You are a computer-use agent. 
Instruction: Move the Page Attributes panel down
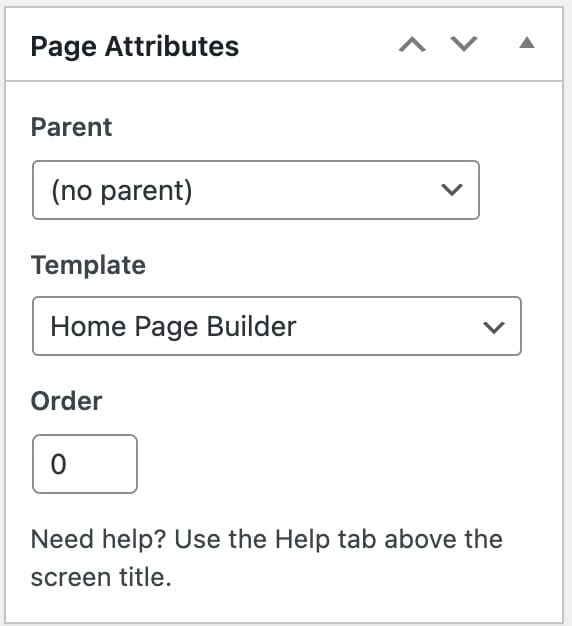[464, 44]
